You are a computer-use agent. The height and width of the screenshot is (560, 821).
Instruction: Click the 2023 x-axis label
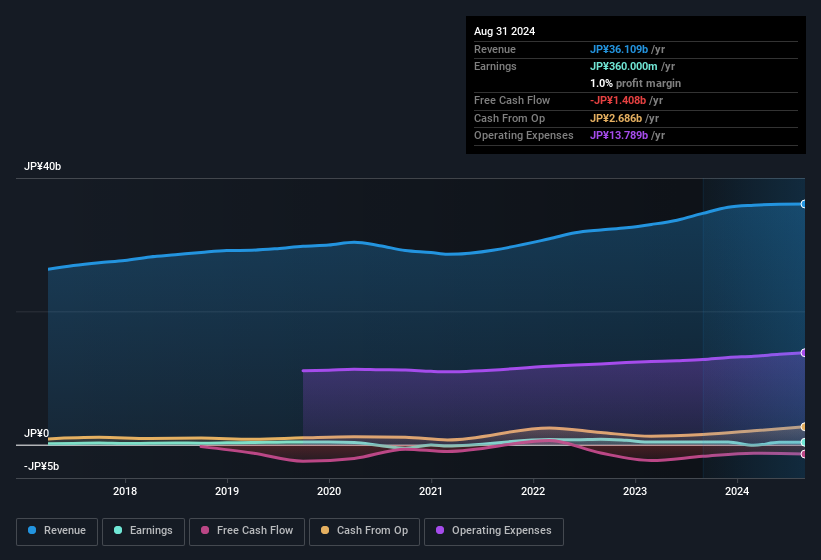coord(635,491)
